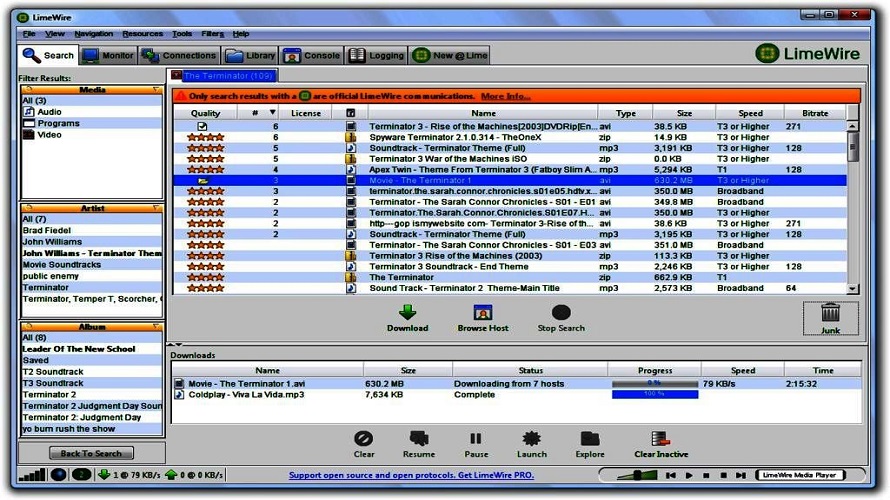Collapse the Media filter panel arrow

[156, 90]
